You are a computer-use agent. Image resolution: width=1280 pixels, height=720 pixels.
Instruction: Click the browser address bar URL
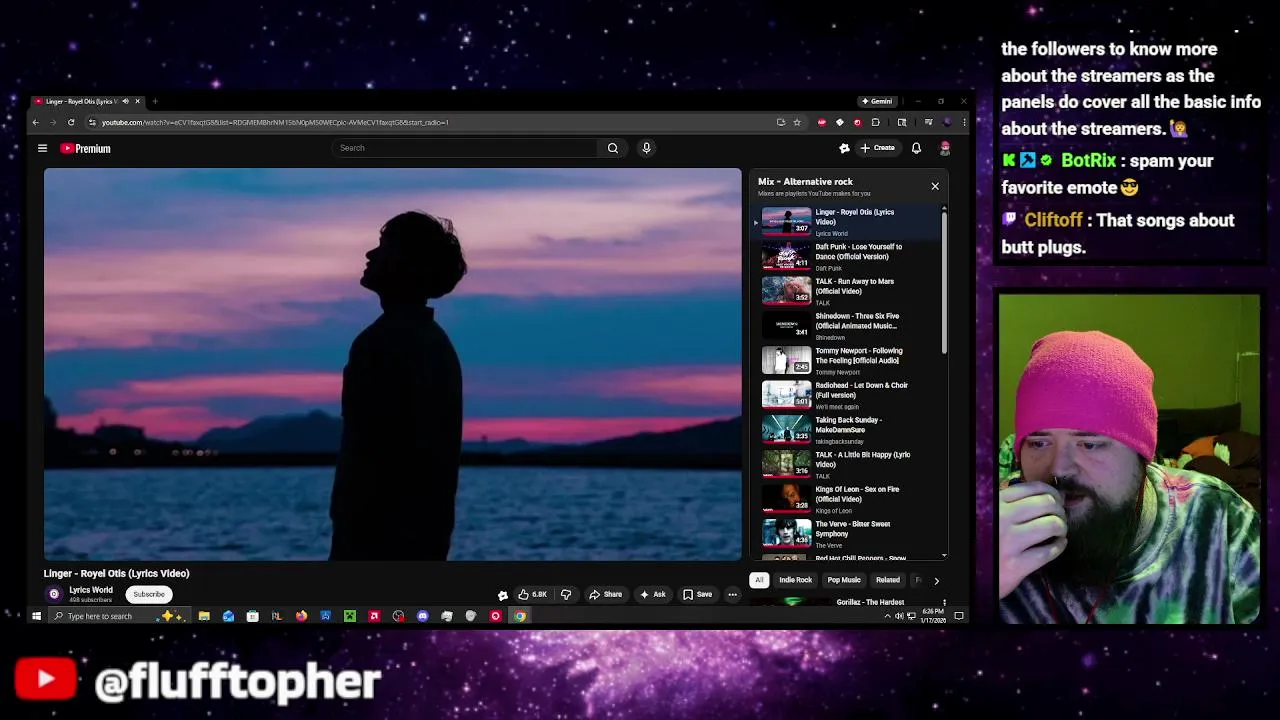coord(275,122)
